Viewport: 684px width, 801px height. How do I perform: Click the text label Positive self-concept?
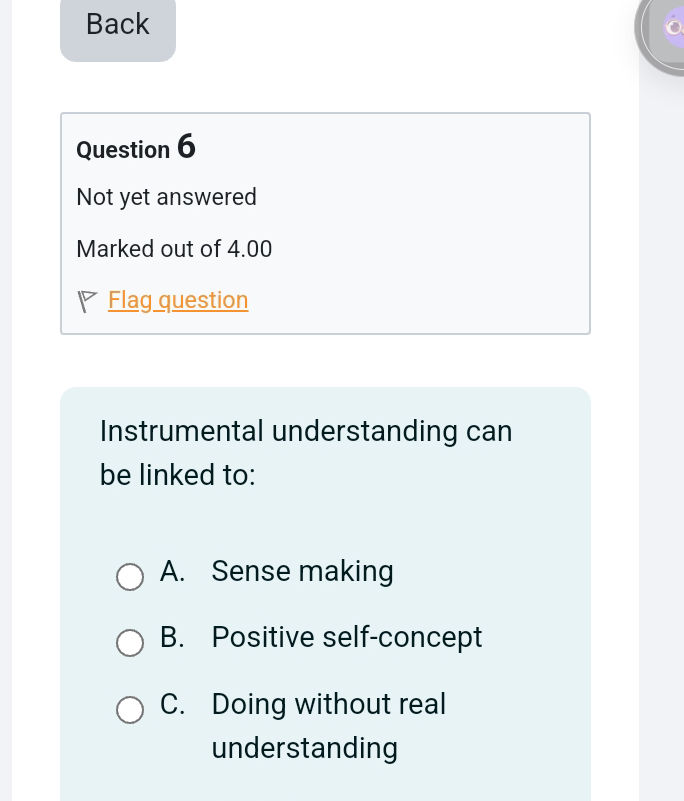point(347,637)
